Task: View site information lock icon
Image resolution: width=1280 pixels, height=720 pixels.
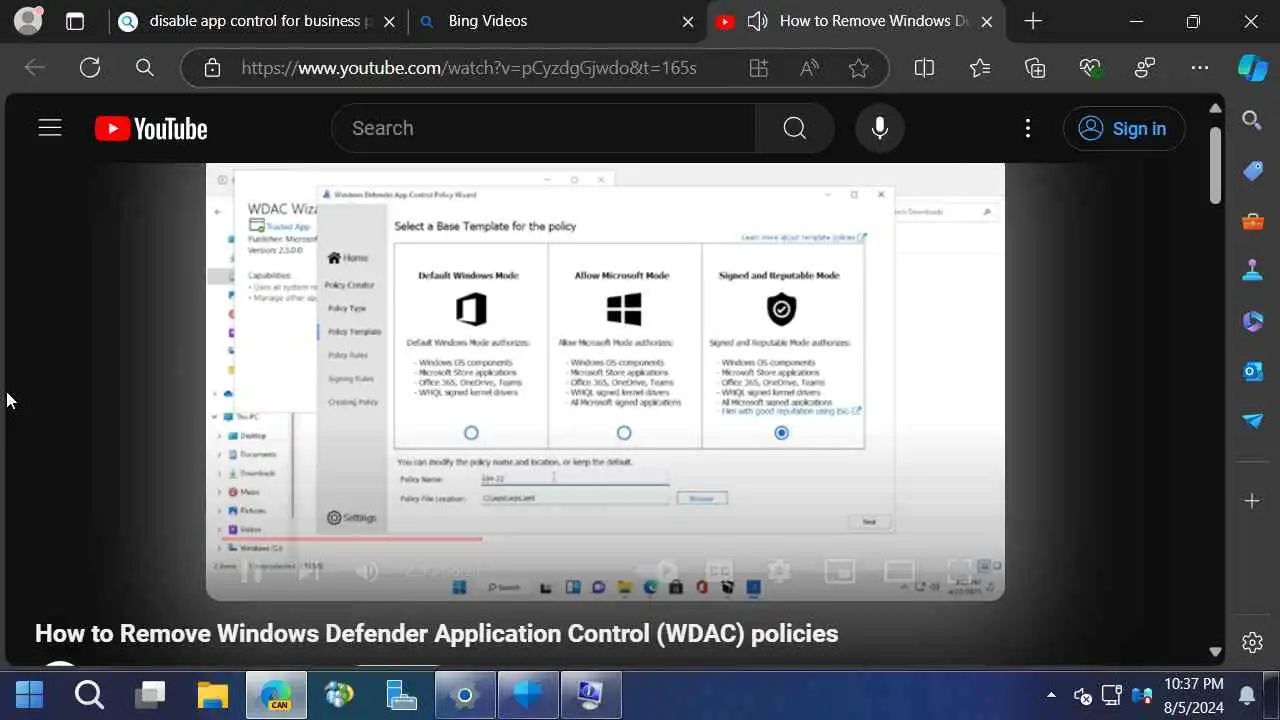Action: click(212, 68)
